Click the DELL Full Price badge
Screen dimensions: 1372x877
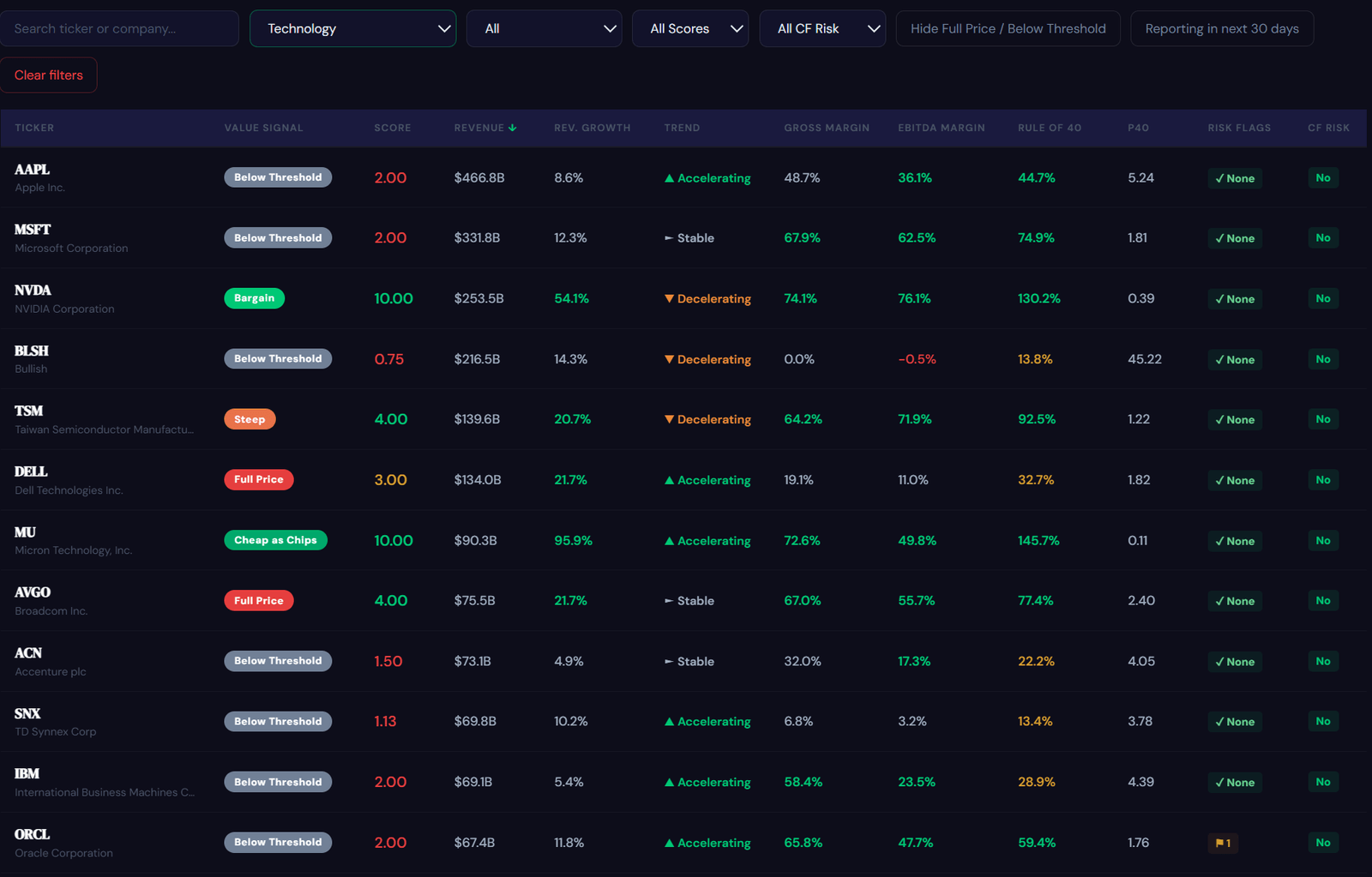point(258,479)
